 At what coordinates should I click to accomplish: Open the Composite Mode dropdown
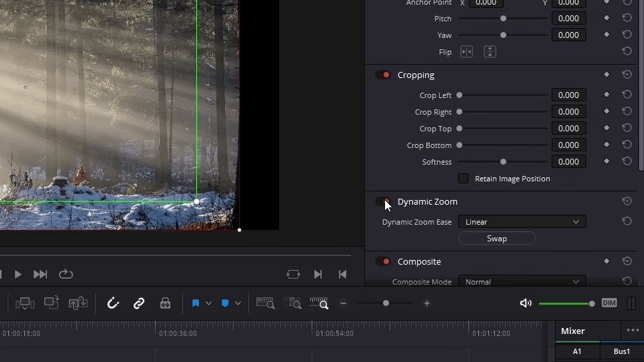(x=522, y=282)
